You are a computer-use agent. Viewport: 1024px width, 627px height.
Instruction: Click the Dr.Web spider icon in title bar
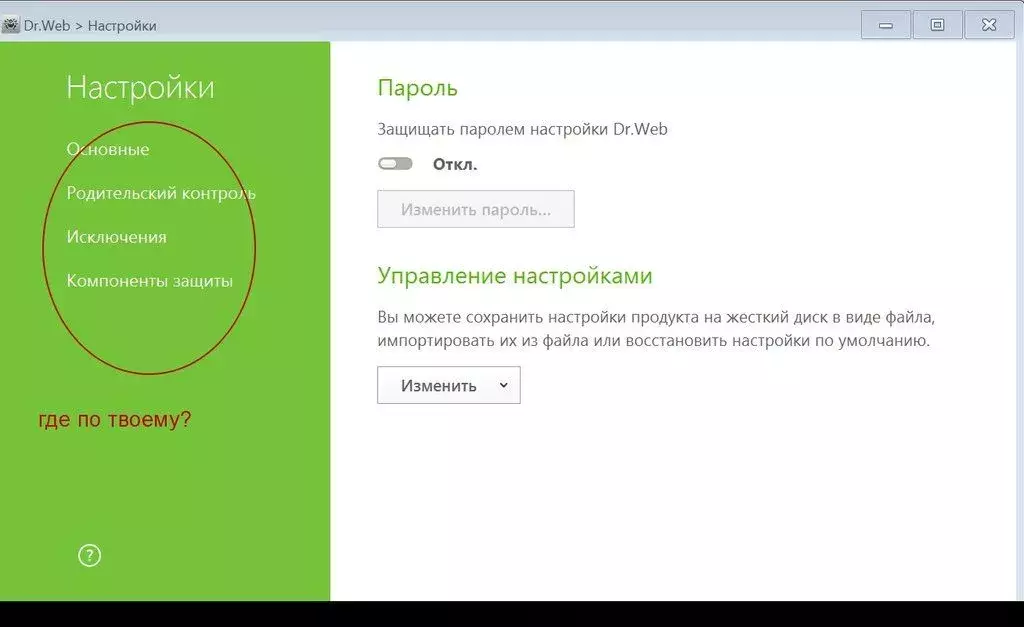coord(10,25)
